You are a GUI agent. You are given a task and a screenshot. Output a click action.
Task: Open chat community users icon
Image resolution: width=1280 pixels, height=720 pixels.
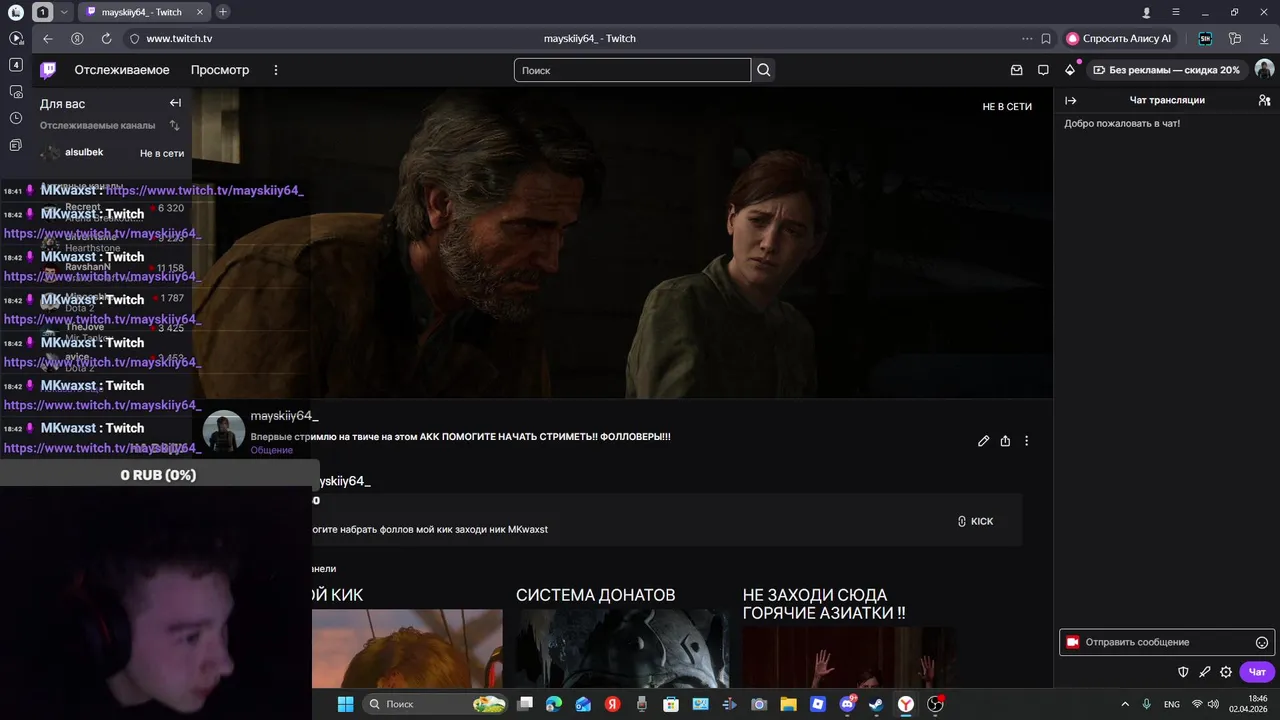[1264, 100]
